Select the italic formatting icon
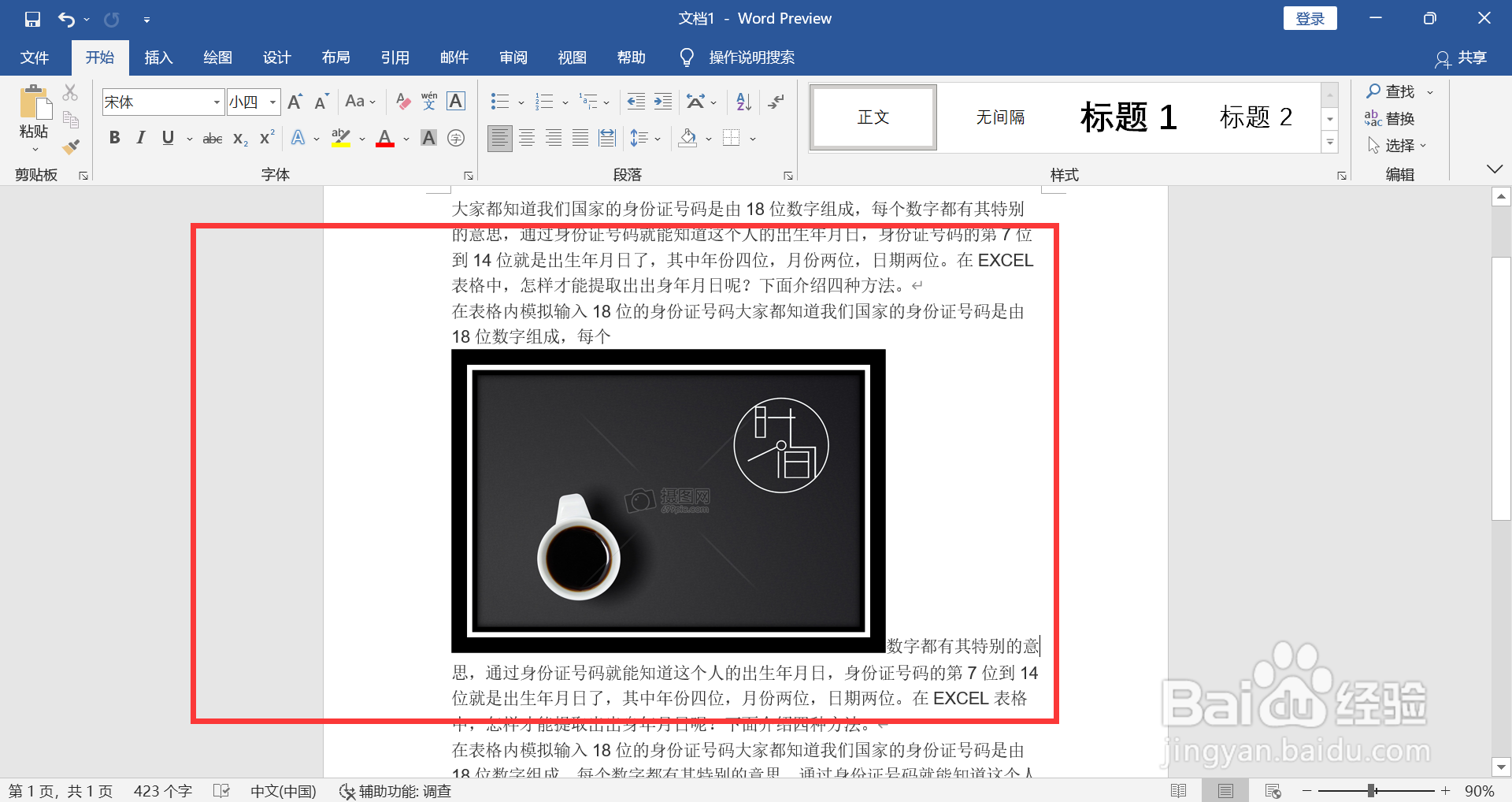 [x=141, y=138]
